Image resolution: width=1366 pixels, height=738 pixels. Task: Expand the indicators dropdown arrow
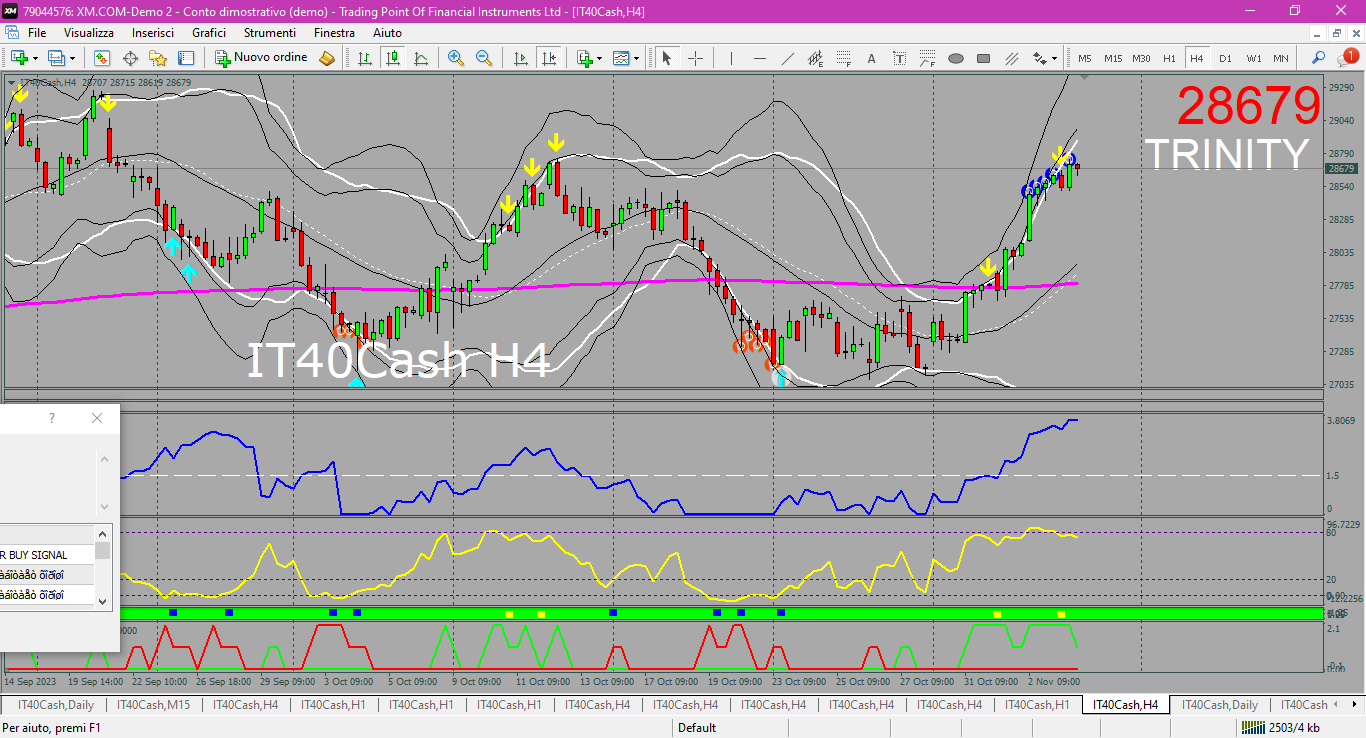click(x=600, y=58)
